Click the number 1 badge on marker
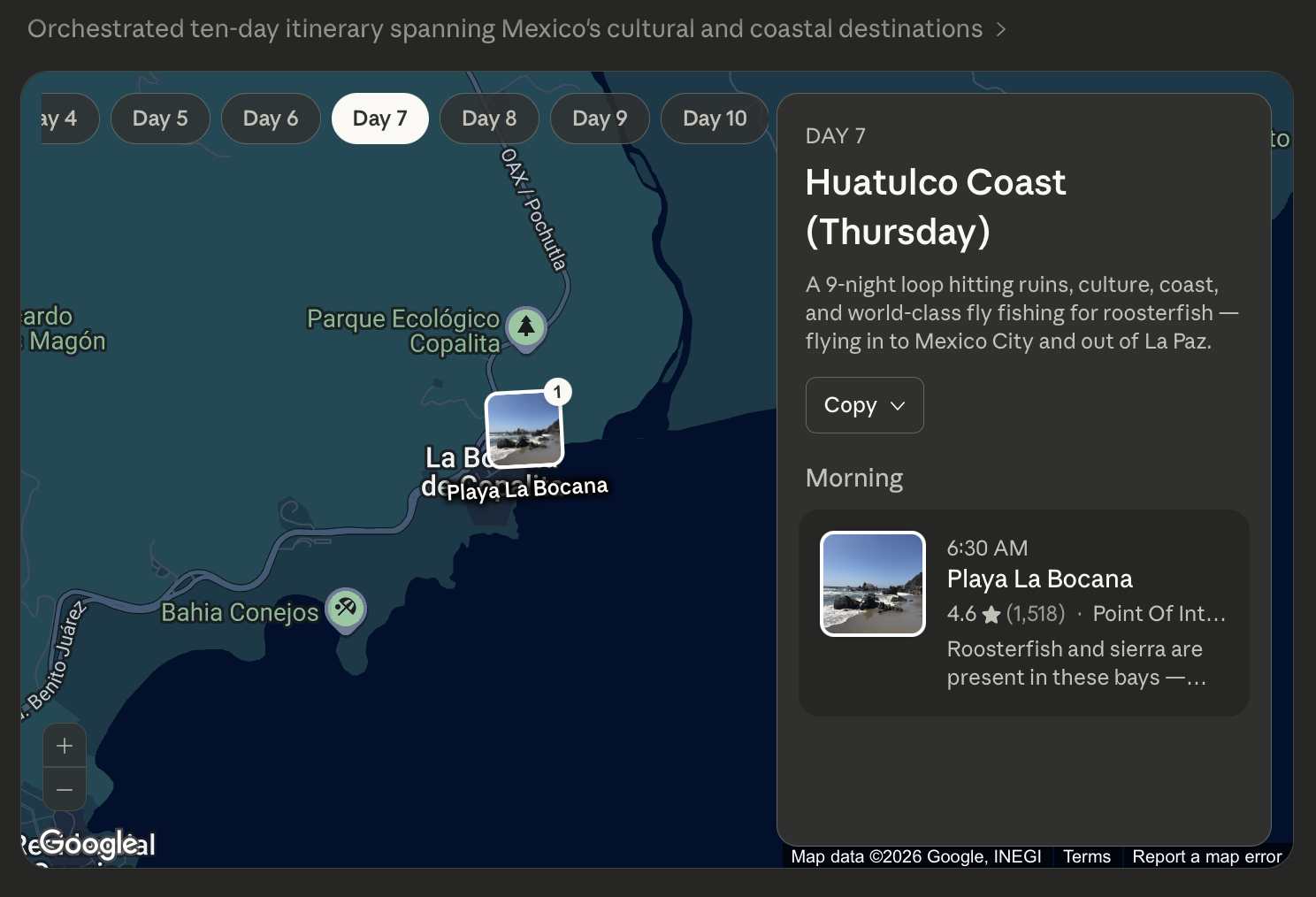 click(x=557, y=392)
